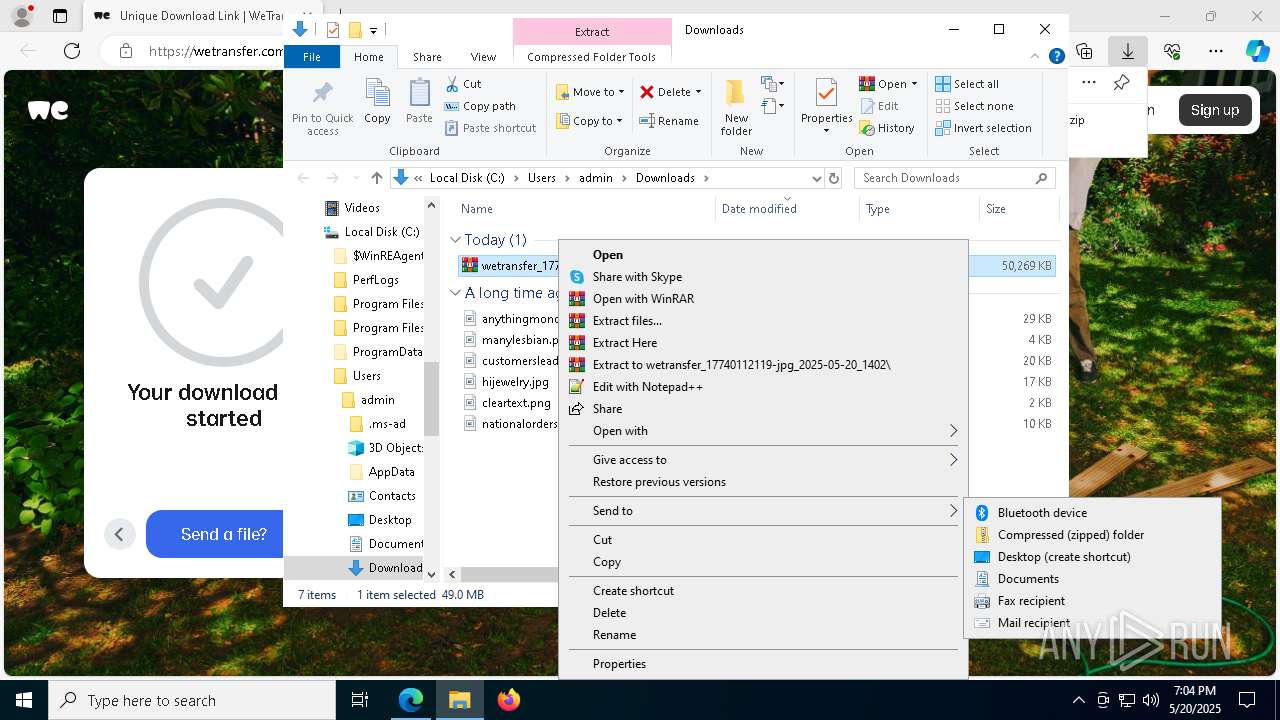Viewport: 1280px width, 720px height.
Task: Choose Share with Skype
Action: pos(763,277)
